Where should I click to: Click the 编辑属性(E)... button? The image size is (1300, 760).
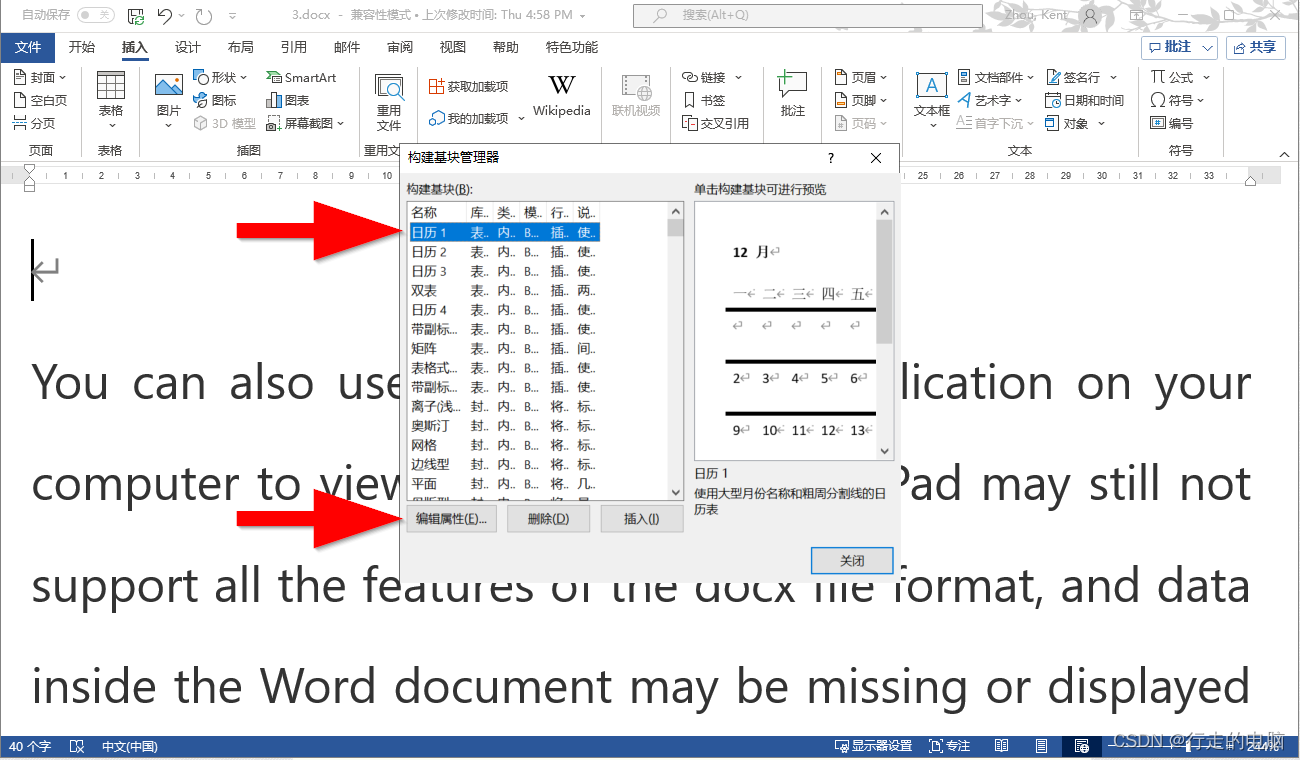pyautogui.click(x=451, y=519)
